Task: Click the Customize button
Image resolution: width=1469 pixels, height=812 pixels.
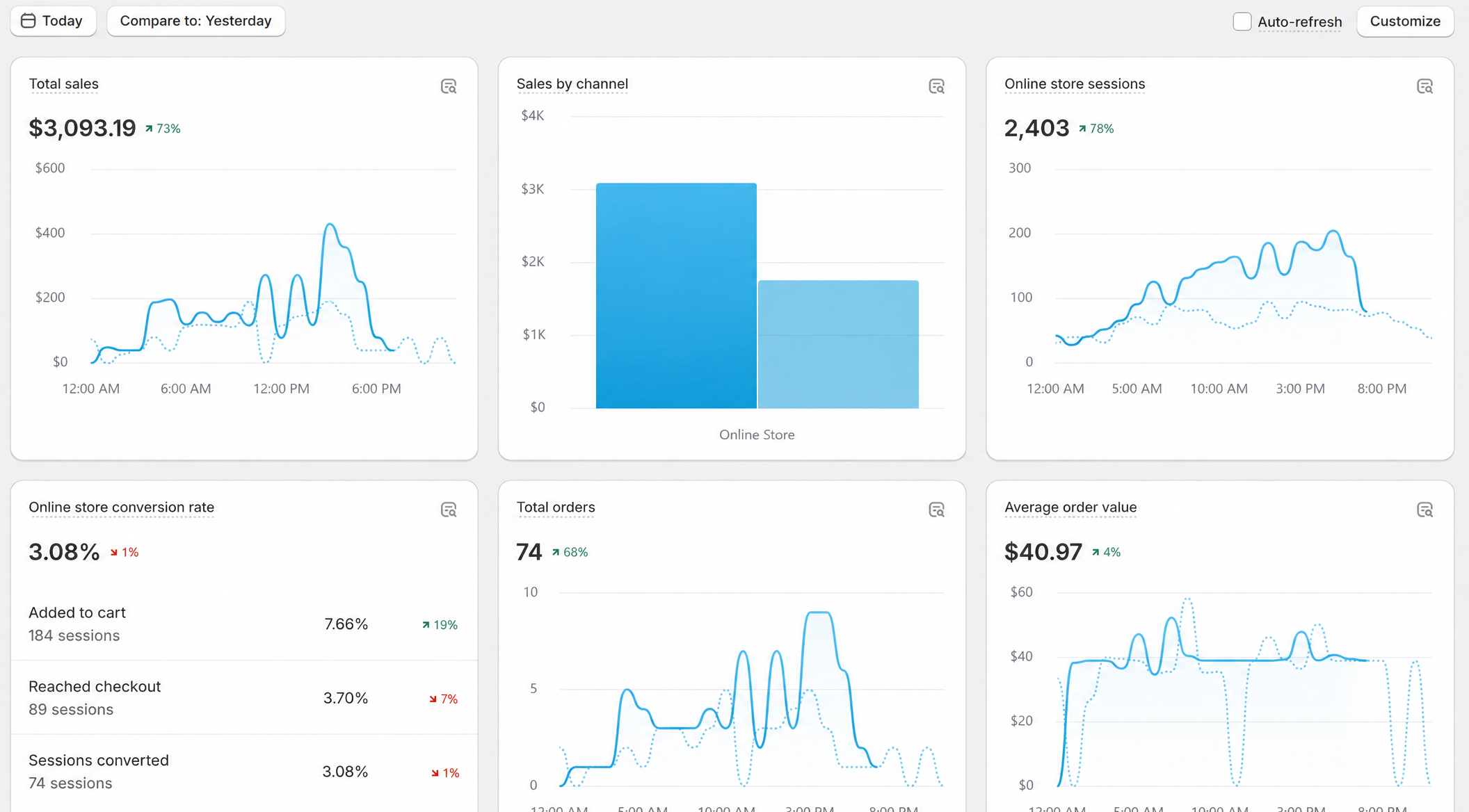Action: click(1405, 21)
